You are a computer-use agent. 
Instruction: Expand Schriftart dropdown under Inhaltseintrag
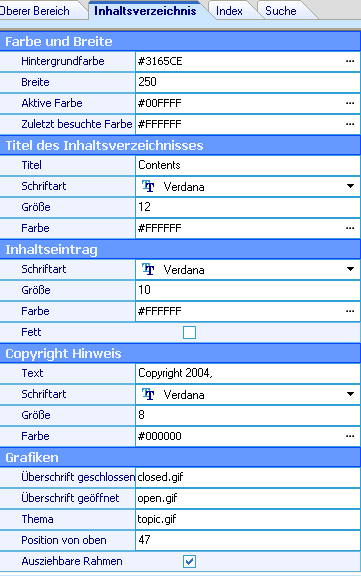350,269
